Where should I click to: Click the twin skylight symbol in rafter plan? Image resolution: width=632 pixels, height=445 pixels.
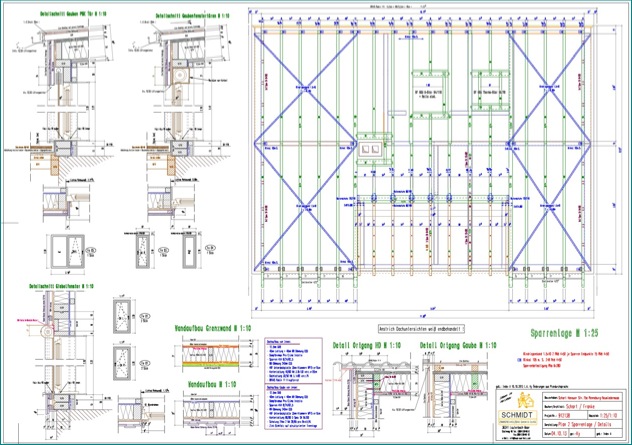click(x=372, y=150)
